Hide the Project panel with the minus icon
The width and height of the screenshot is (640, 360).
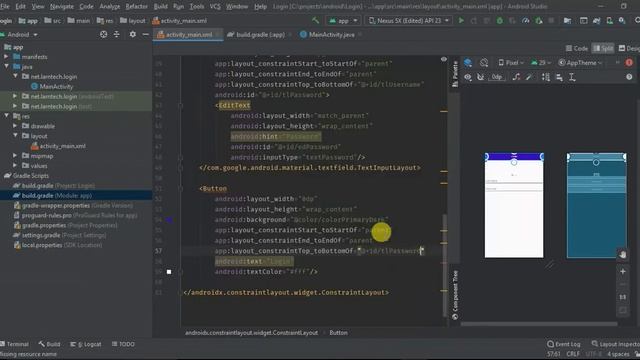pos(145,35)
